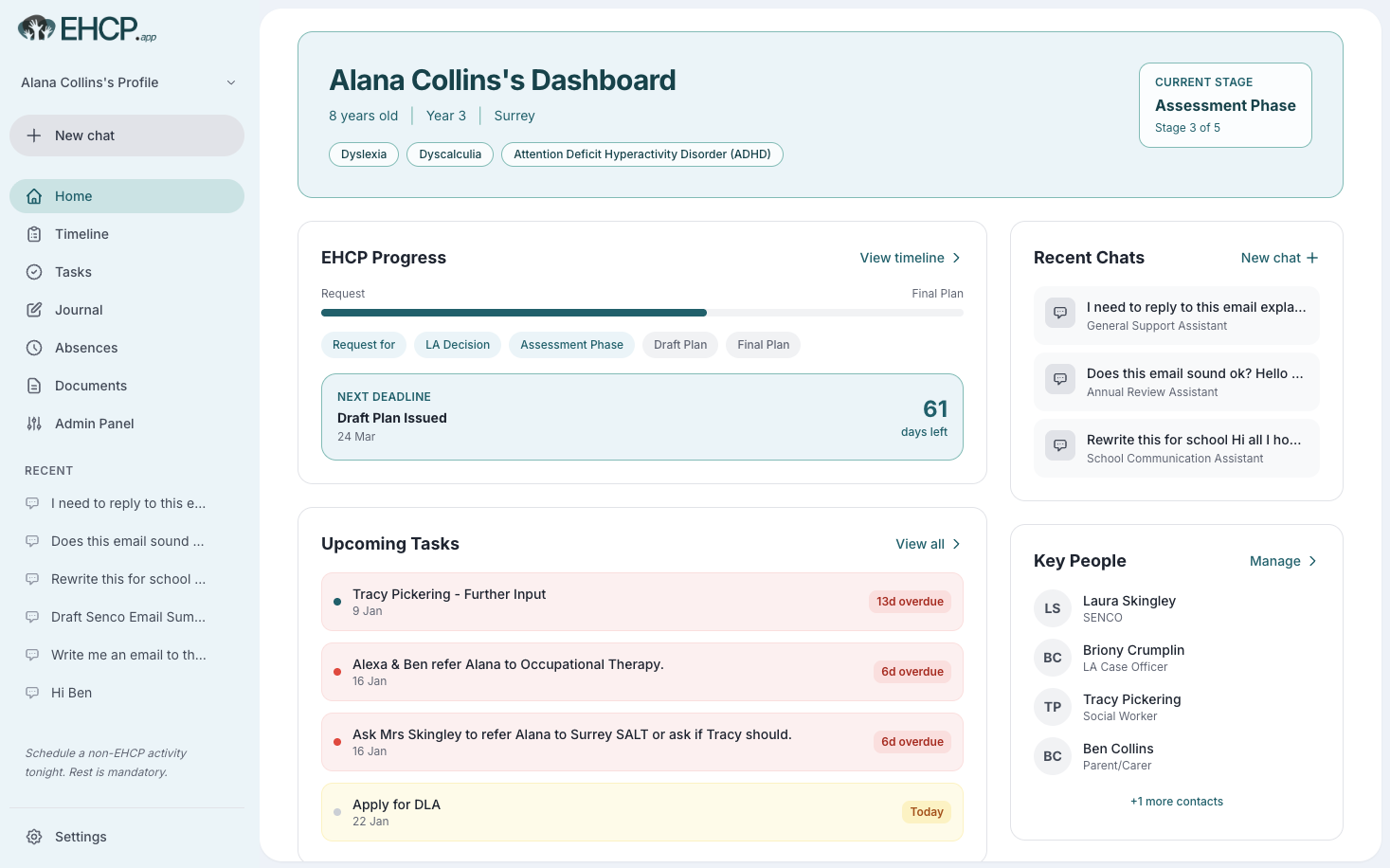Click the Settings gear icon
This screenshot has width=1390, height=868.
pyautogui.click(x=34, y=837)
